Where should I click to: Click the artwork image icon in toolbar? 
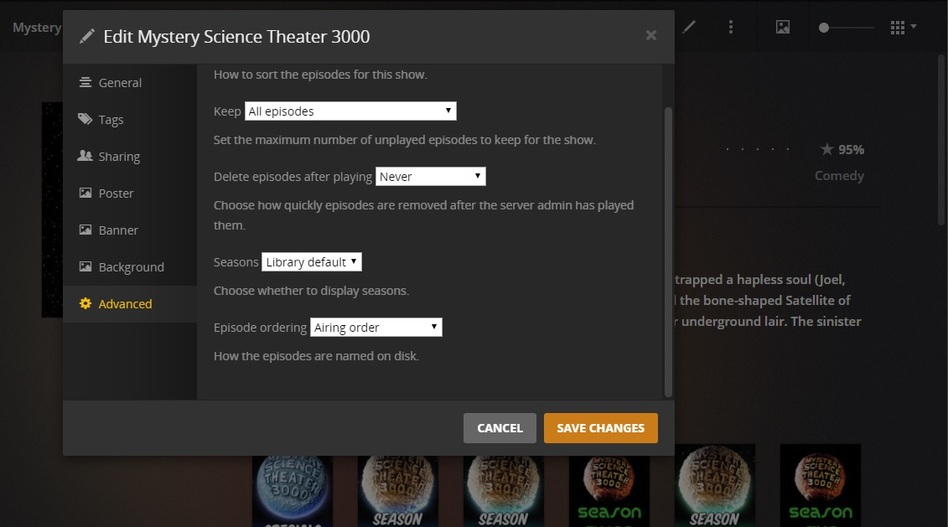[783, 27]
